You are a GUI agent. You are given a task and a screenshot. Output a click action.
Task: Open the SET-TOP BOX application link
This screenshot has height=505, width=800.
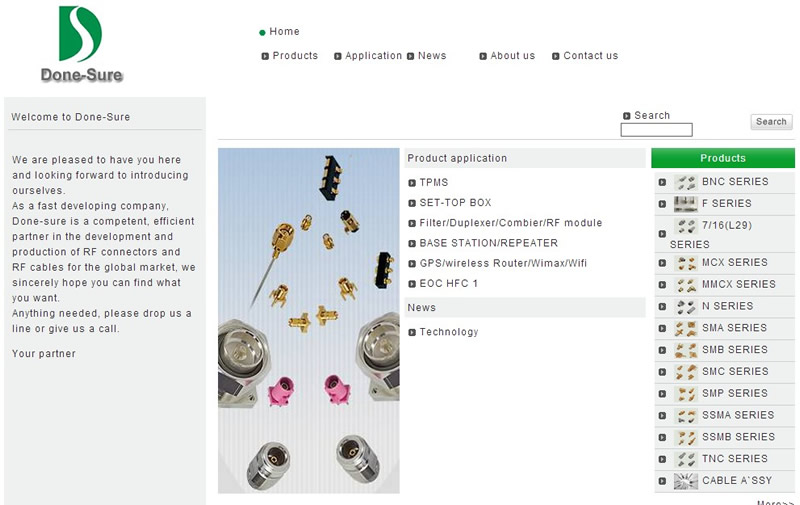click(x=455, y=203)
